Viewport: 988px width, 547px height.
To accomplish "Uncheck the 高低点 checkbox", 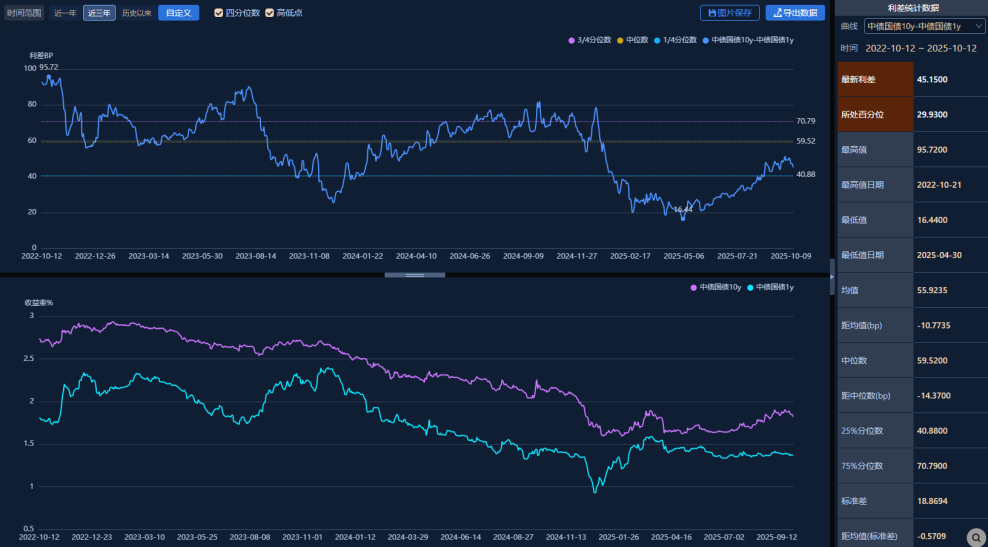I will pyautogui.click(x=269, y=13).
